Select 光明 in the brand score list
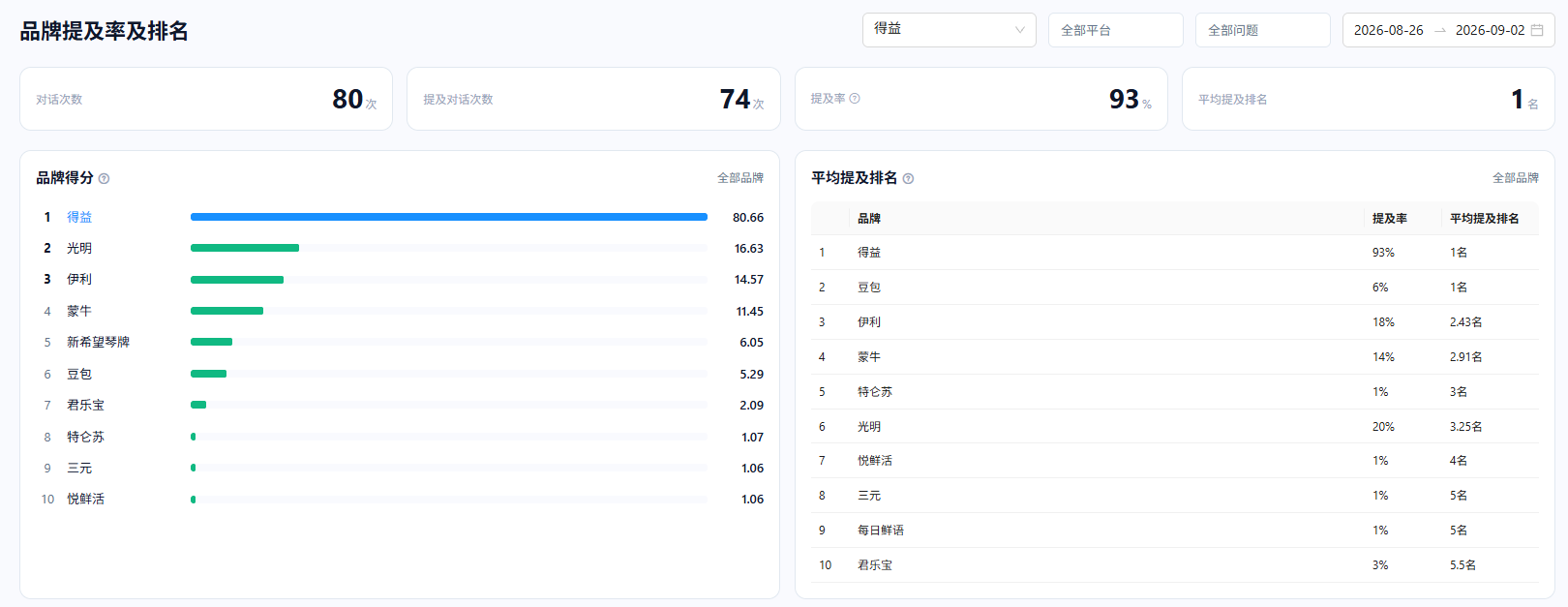This screenshot has height=607, width=1568. click(x=79, y=248)
